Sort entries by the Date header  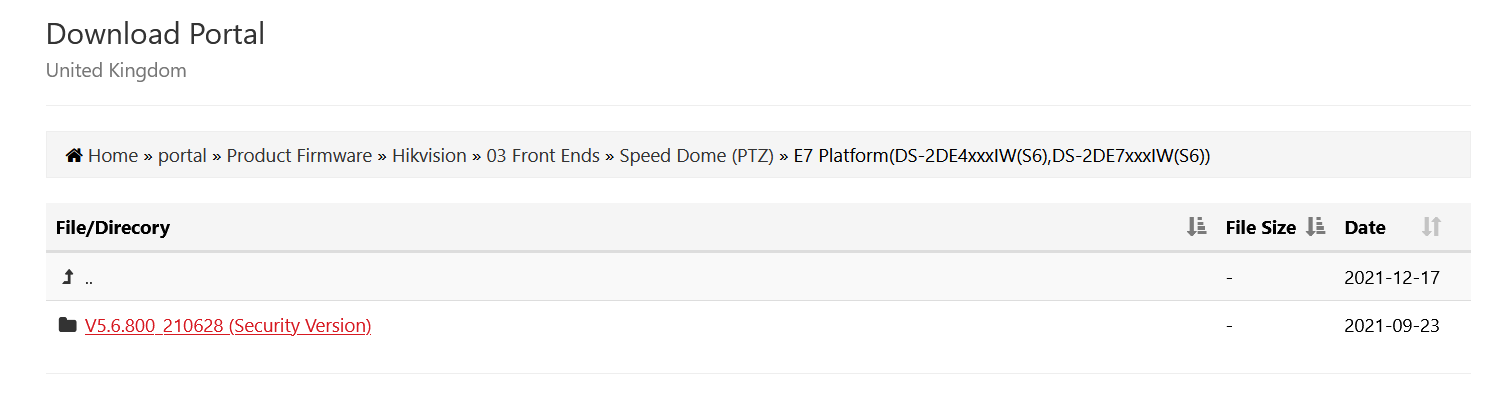(1364, 228)
